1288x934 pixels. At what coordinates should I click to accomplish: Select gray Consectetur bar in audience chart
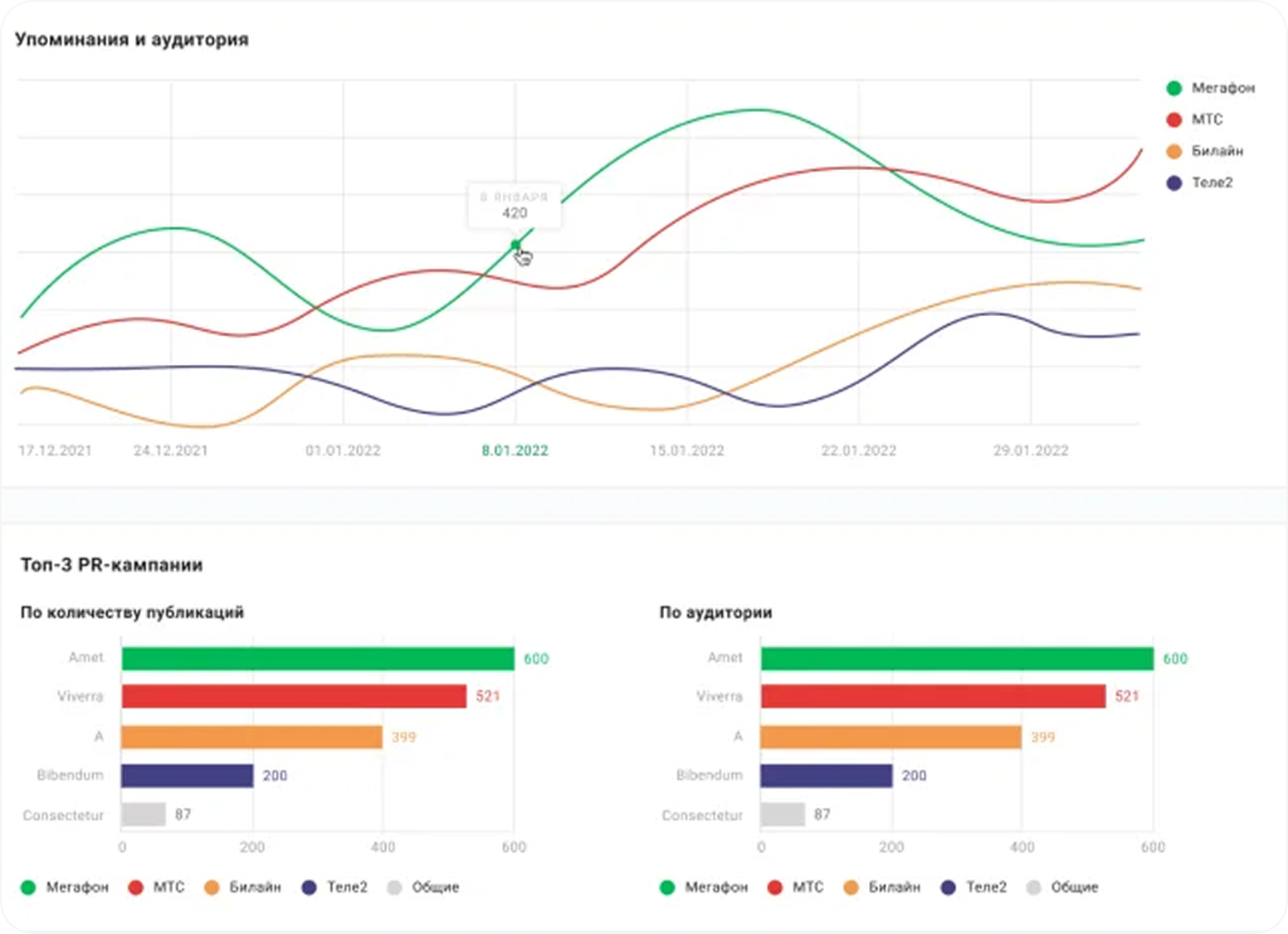783,815
